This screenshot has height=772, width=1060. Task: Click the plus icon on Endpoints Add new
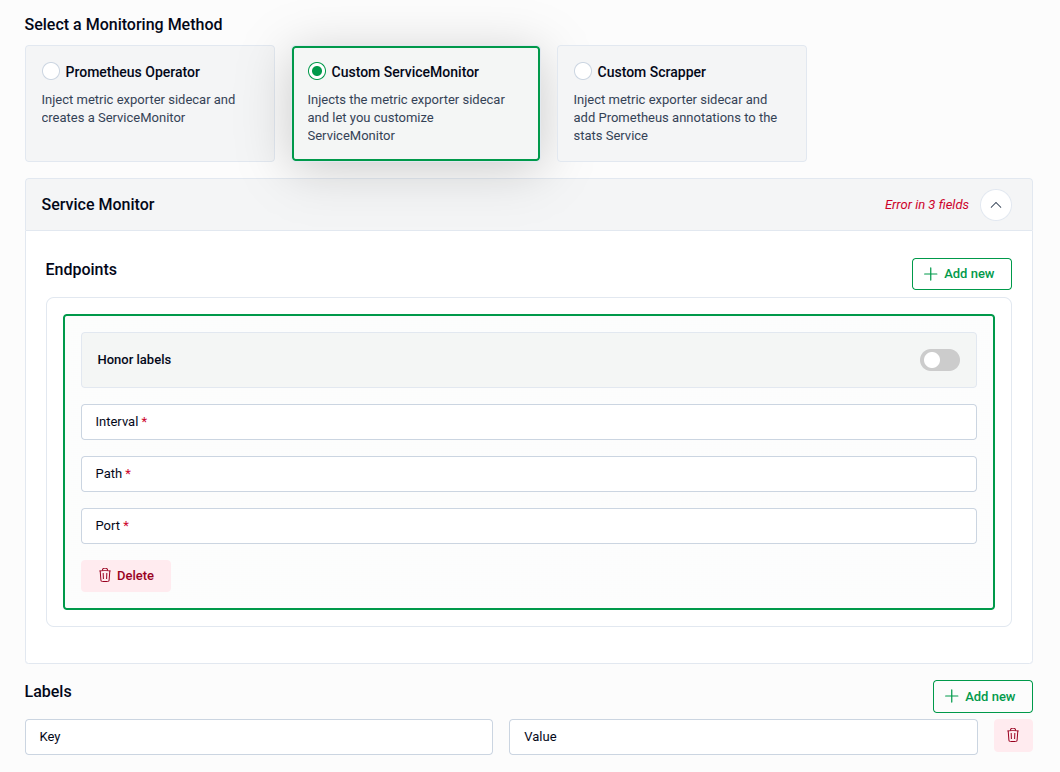pos(932,273)
